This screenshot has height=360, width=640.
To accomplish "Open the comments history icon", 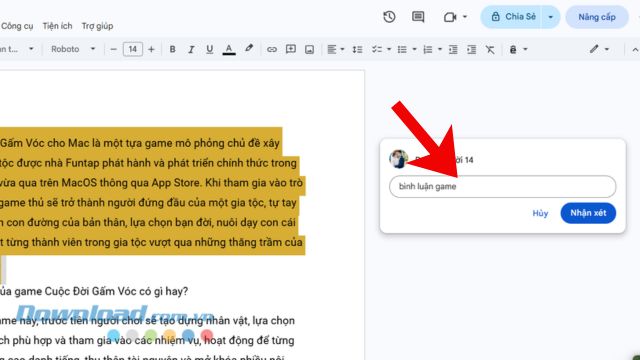I will point(418,17).
